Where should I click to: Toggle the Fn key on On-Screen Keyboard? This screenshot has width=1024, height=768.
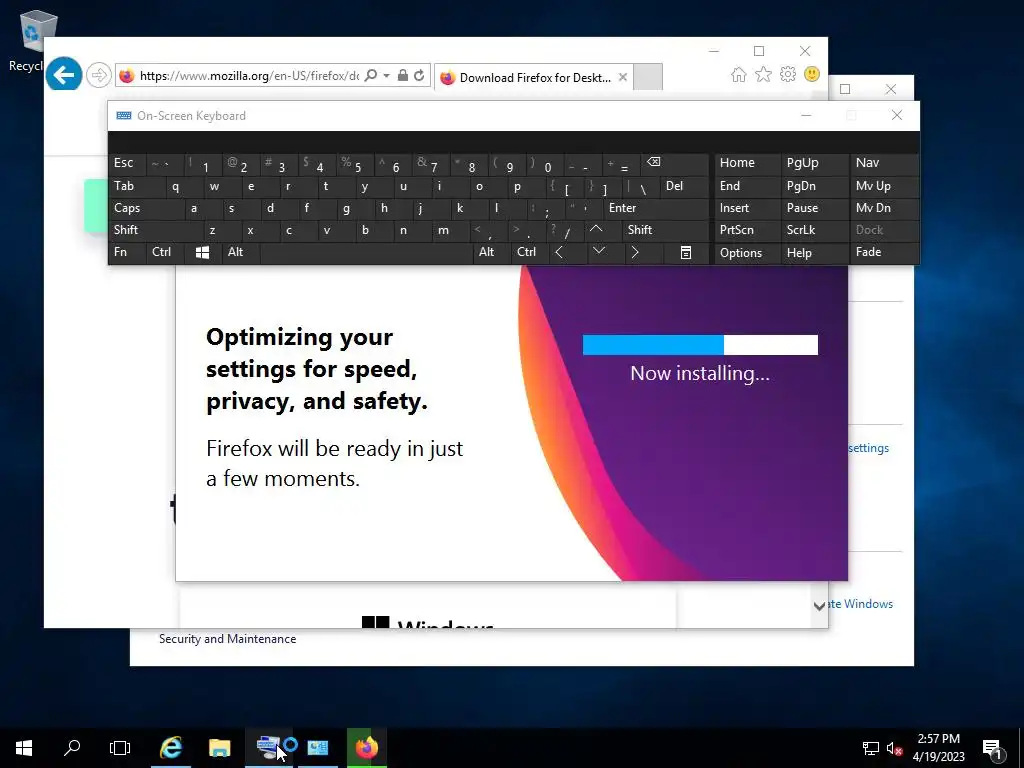tap(127, 252)
